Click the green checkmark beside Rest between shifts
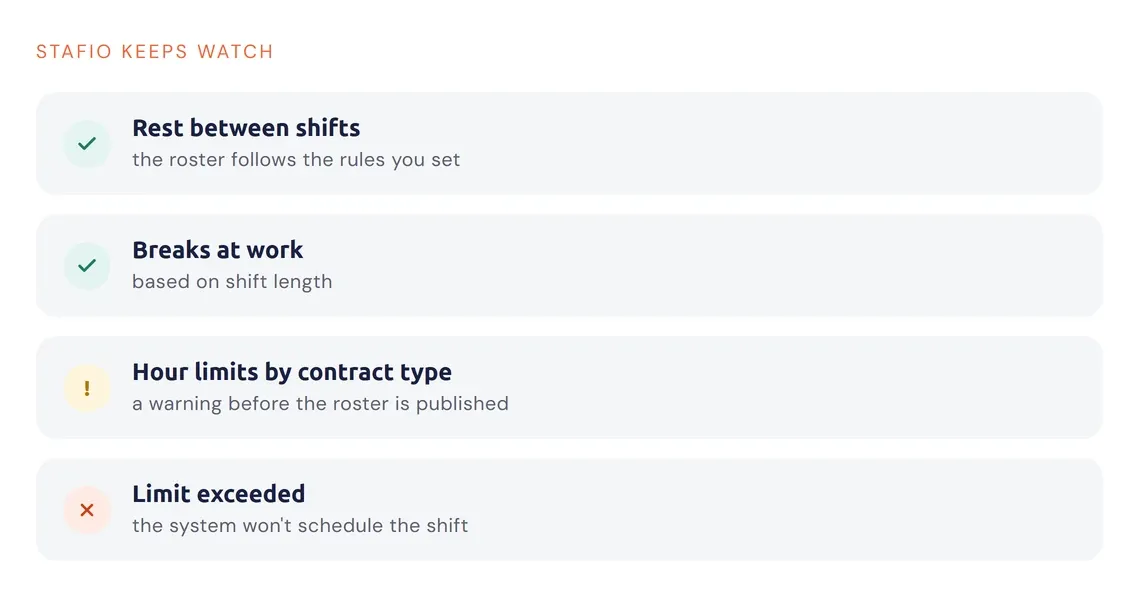The width and height of the screenshot is (1140, 599). pyautogui.click(x=87, y=144)
